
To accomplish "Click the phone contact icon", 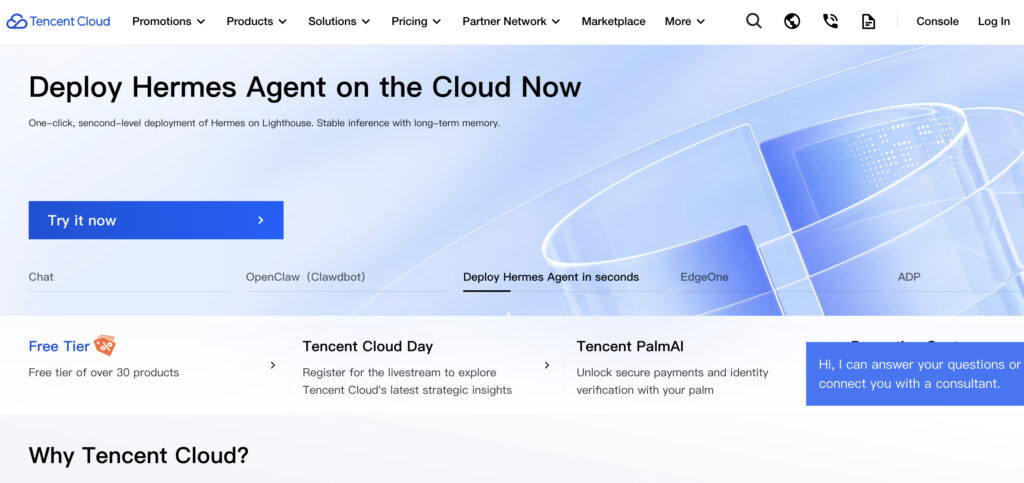I will 830,22.
